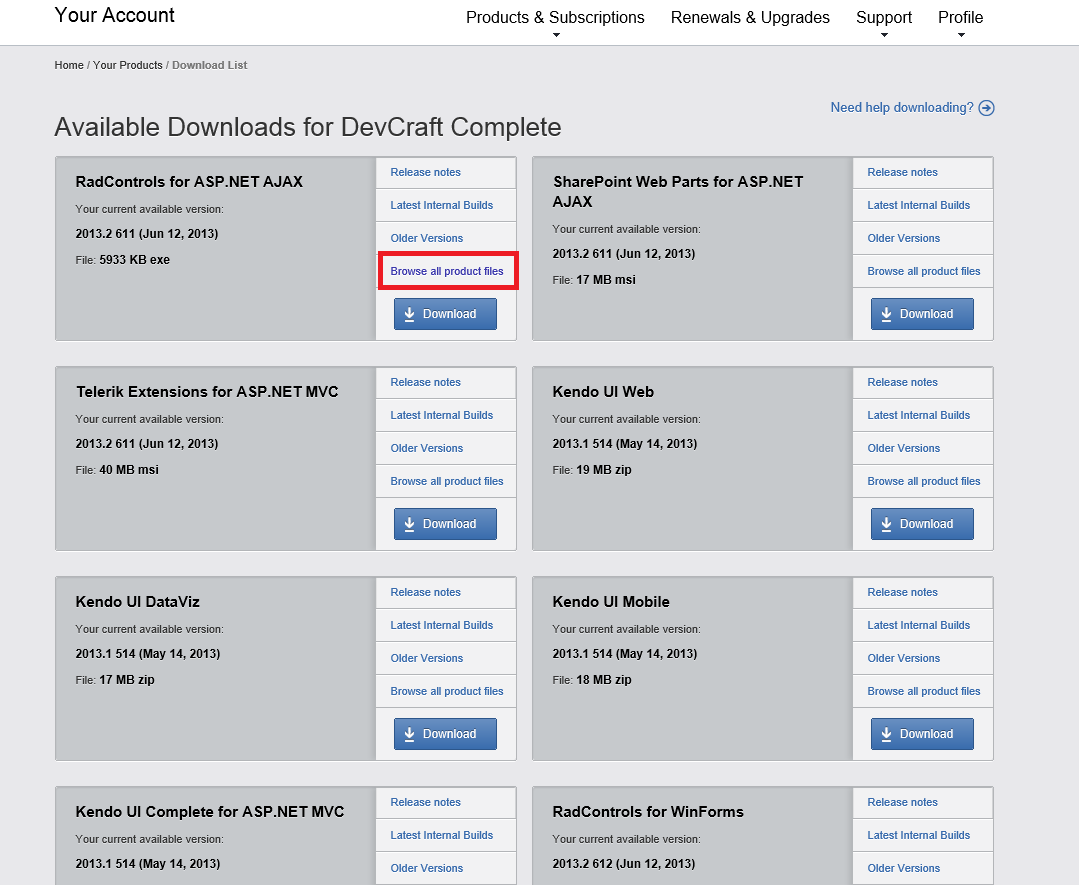The width and height of the screenshot is (1079, 885).
Task: Open Release notes for RadControls for WinForms
Action: pos(902,802)
